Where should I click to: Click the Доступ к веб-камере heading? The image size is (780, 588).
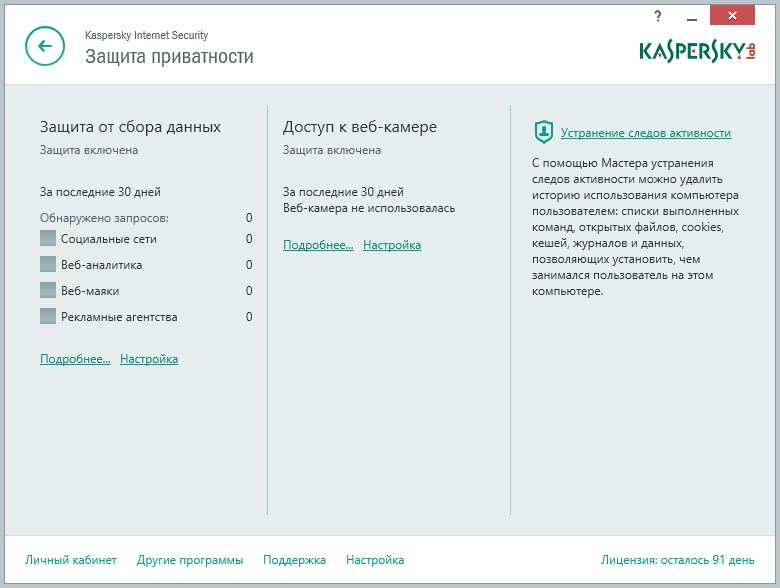click(x=360, y=127)
